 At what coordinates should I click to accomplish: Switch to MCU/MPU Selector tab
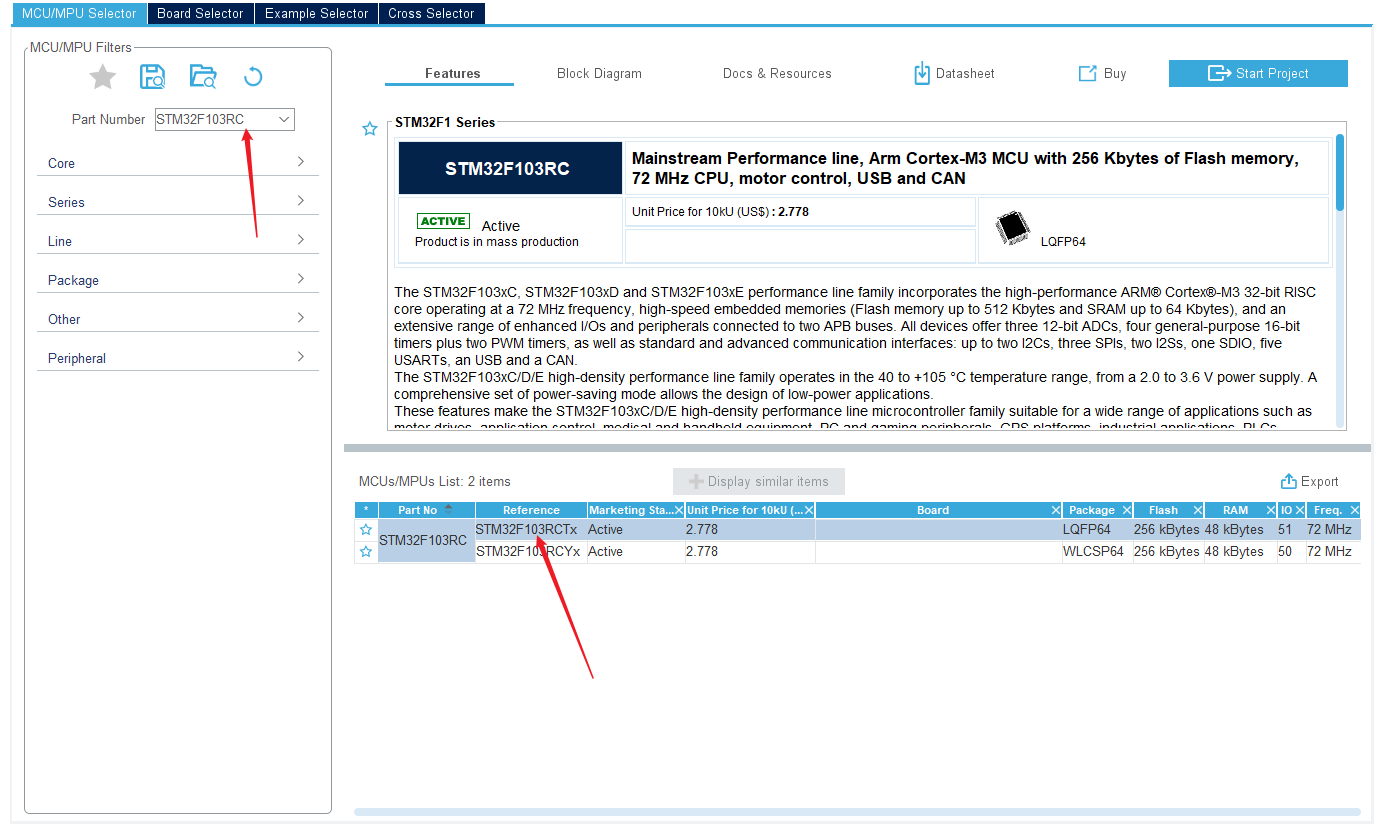(79, 13)
